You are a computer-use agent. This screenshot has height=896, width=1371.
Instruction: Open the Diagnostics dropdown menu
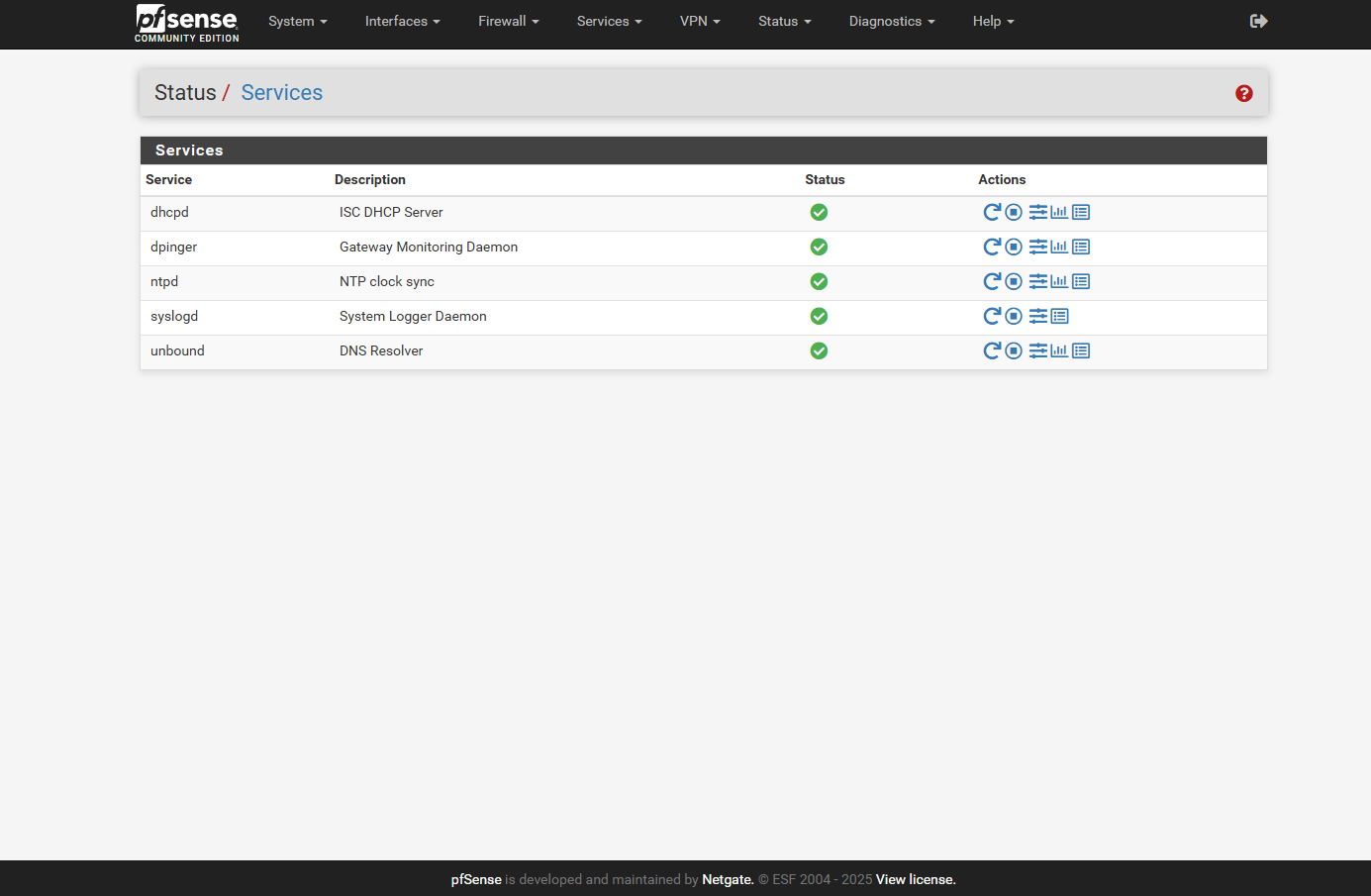pos(892,21)
